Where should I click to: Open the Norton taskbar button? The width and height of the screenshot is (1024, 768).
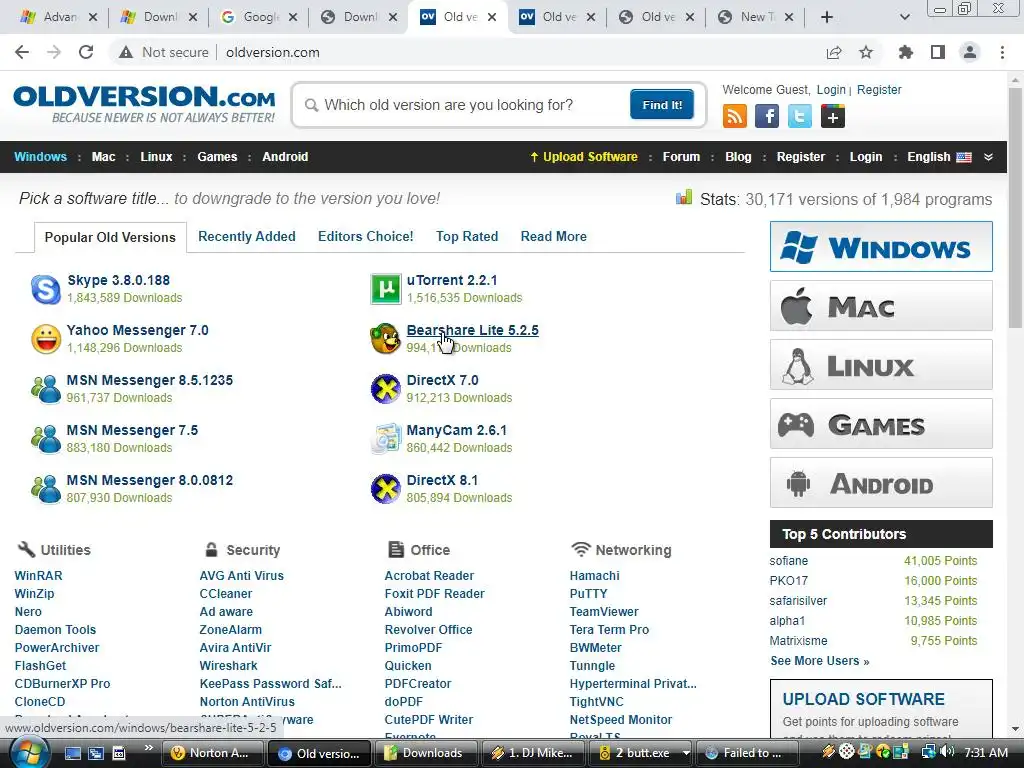point(212,753)
